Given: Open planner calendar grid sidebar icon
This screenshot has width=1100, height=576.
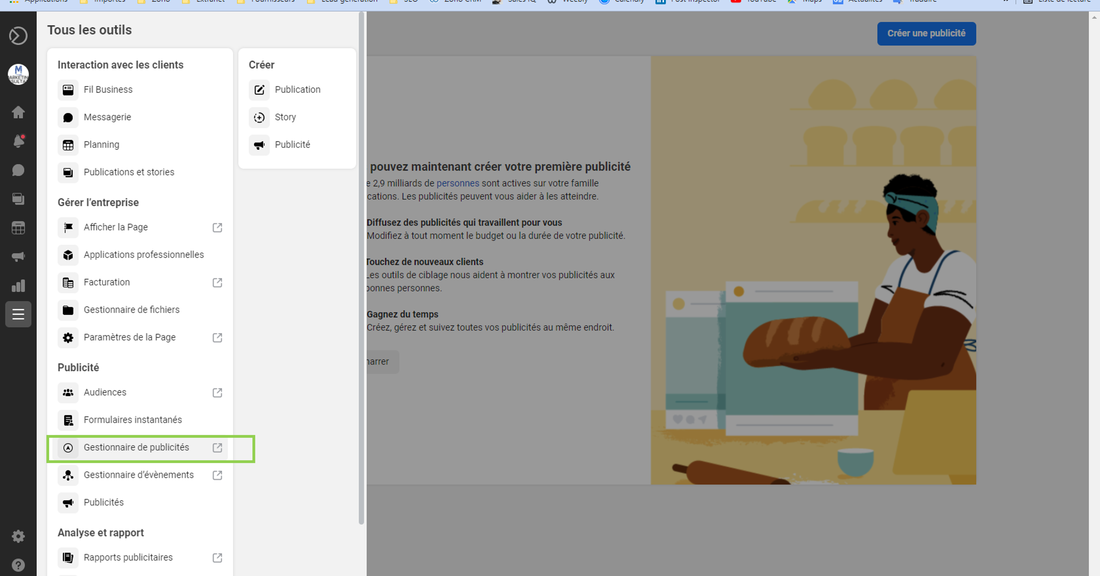Looking at the screenshot, I should (x=18, y=228).
